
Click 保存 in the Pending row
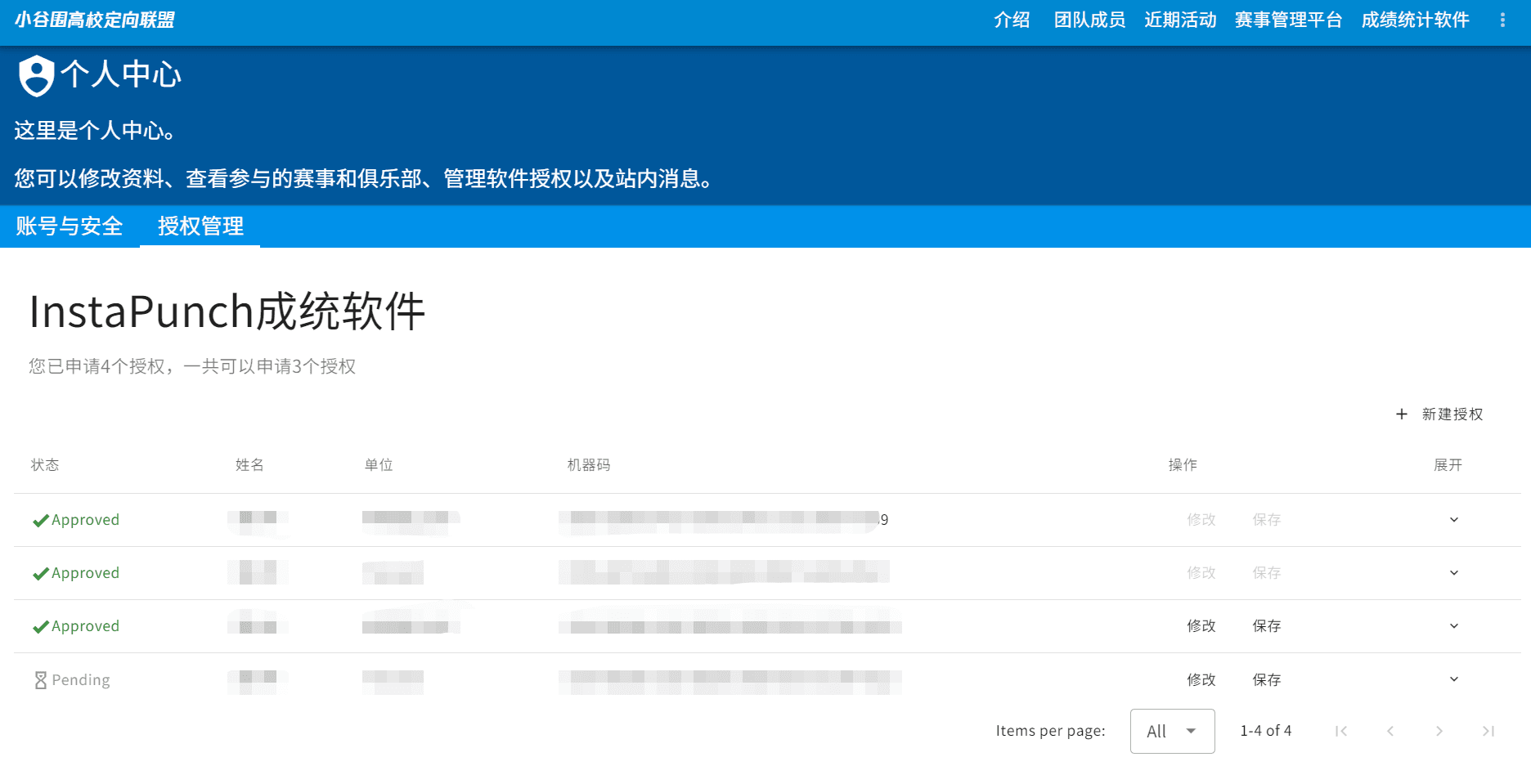point(1267,680)
